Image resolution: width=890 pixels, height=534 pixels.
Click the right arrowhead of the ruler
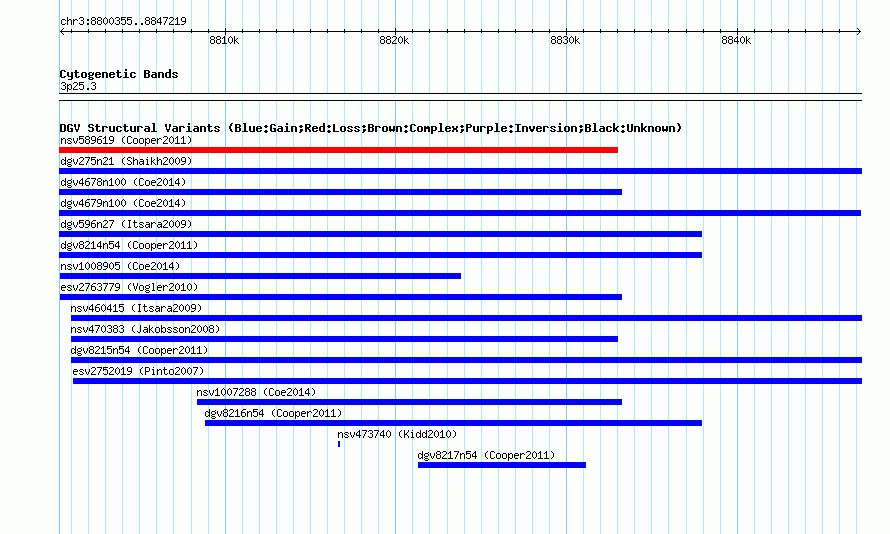click(859, 31)
